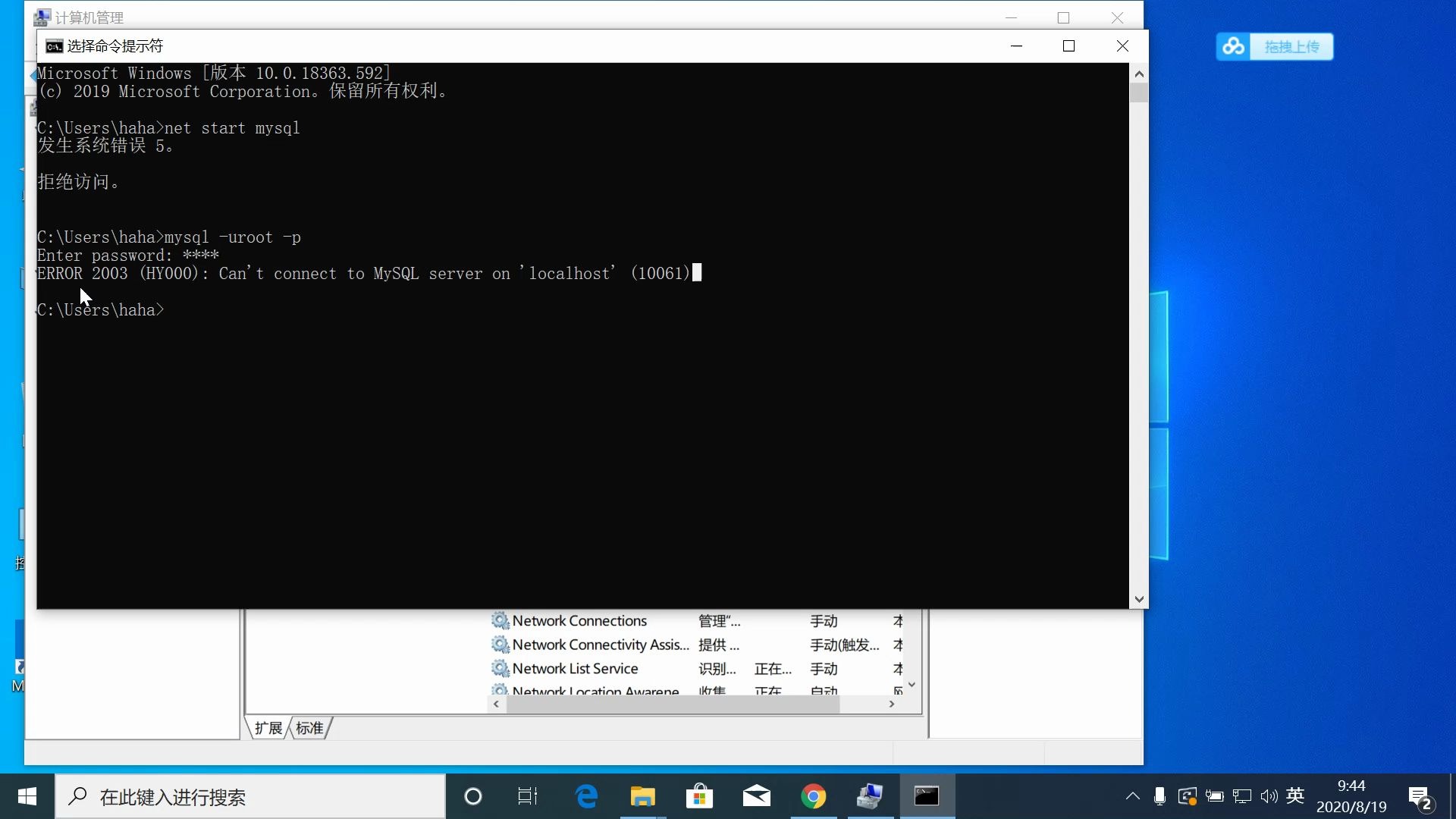The image size is (1456, 819).
Task: Open Chrome from the taskbar
Action: 813,796
